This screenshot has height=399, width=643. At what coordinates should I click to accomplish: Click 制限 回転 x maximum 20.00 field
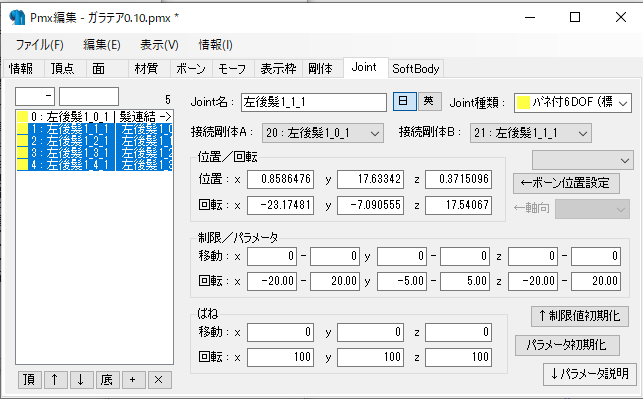(335, 281)
